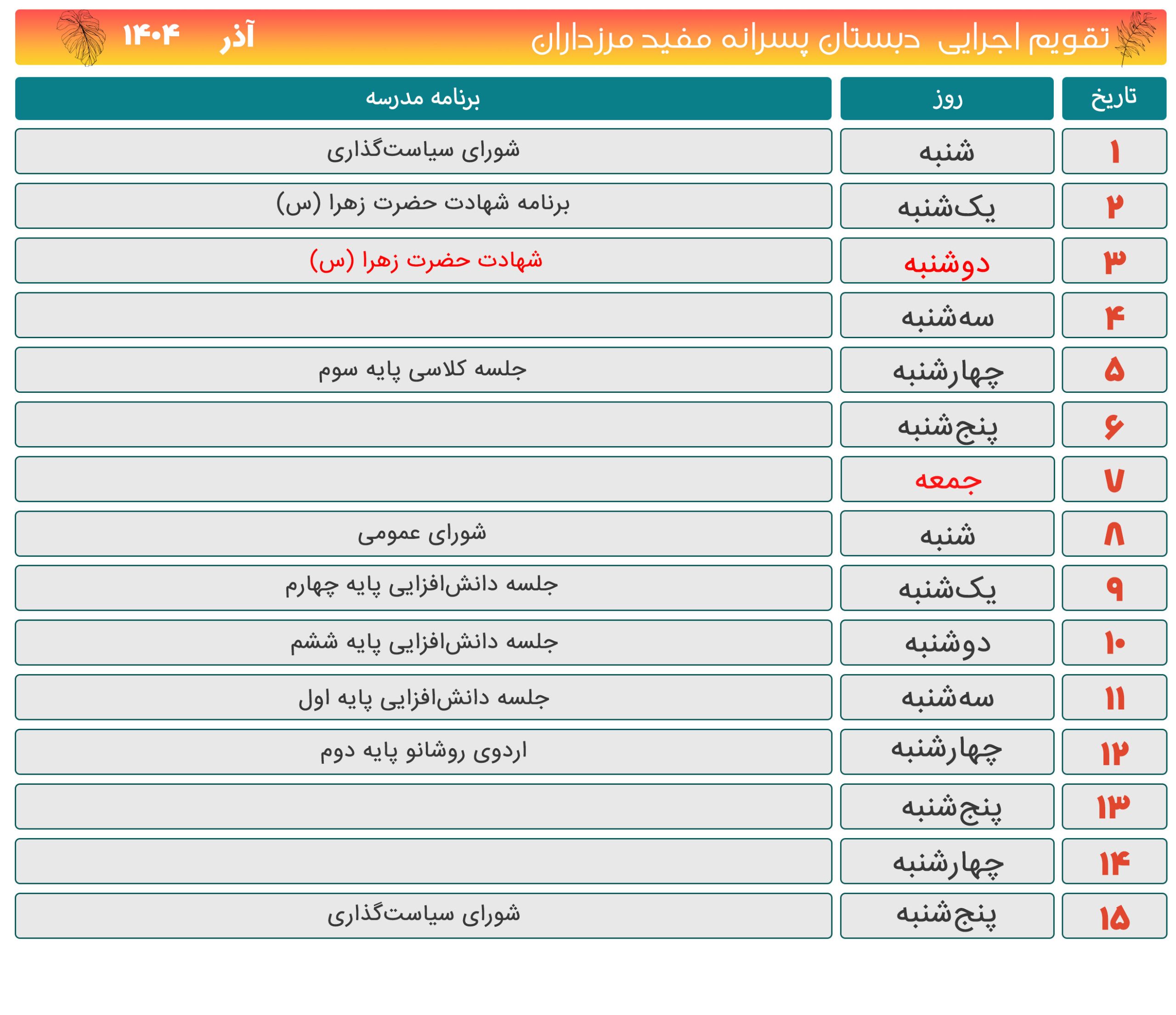Click the month label آذر
The width and height of the screenshot is (1176, 1015).
click(238, 37)
